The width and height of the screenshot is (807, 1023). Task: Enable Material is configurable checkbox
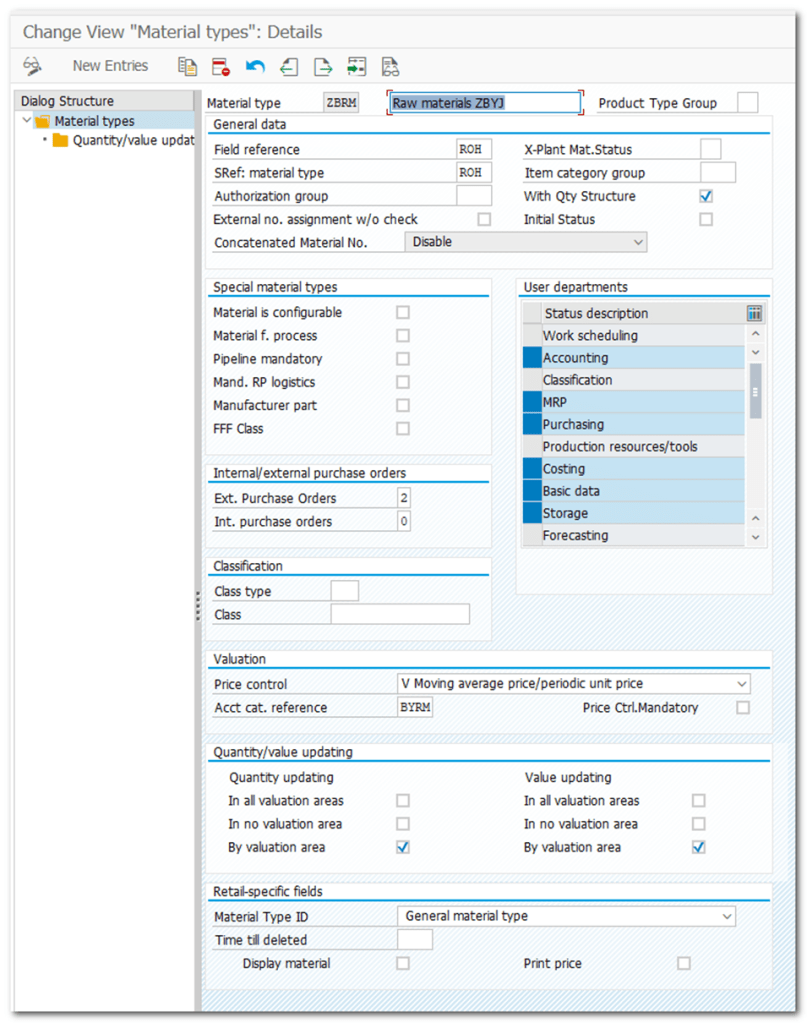pos(403,312)
